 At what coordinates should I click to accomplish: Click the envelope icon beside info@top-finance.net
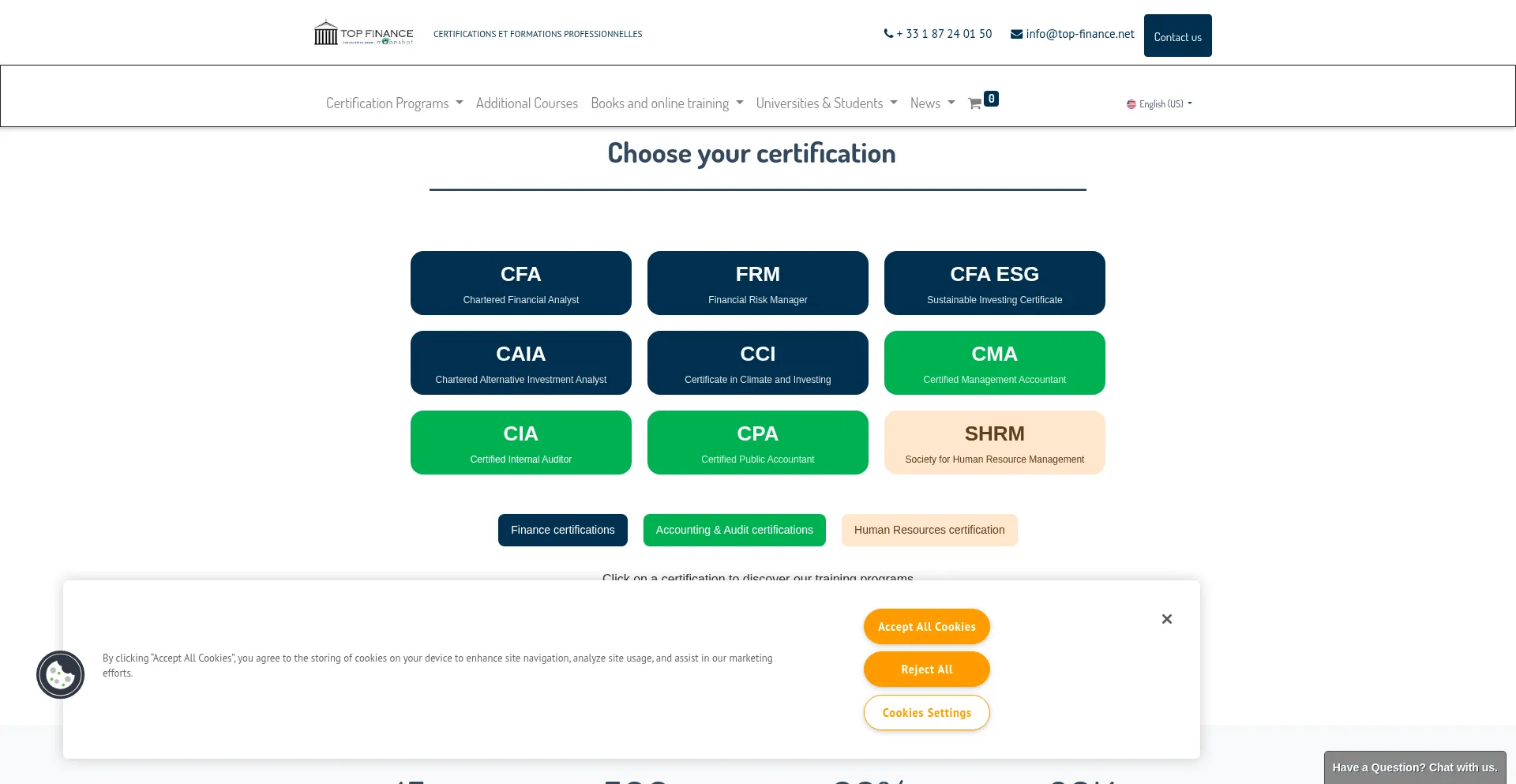(1016, 33)
